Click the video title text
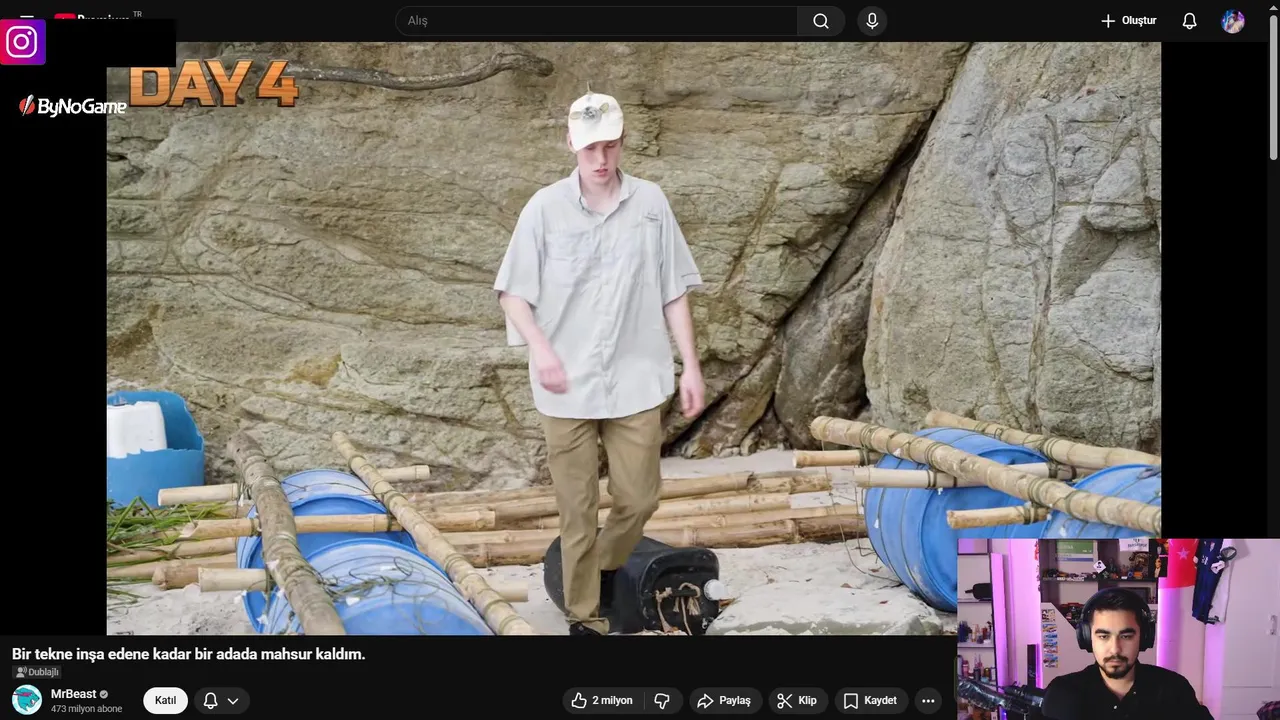This screenshot has width=1280, height=720. pyautogui.click(x=189, y=654)
